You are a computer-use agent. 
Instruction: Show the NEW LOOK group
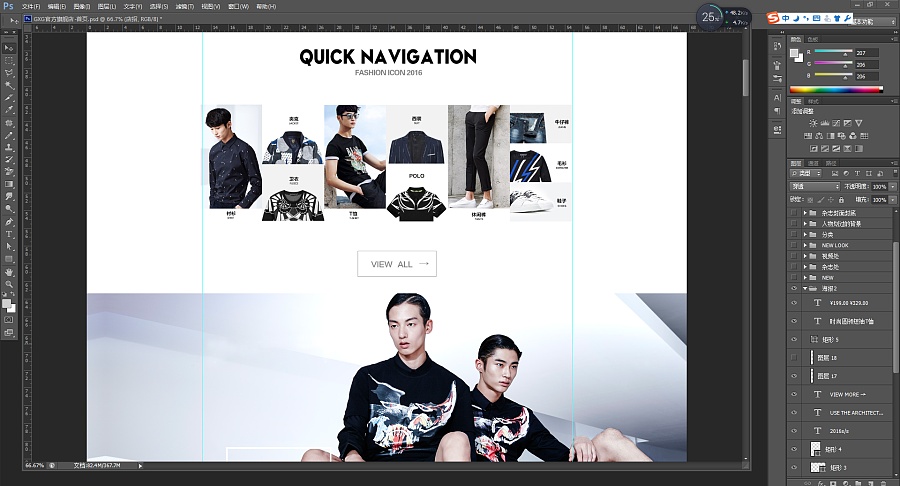pos(794,245)
